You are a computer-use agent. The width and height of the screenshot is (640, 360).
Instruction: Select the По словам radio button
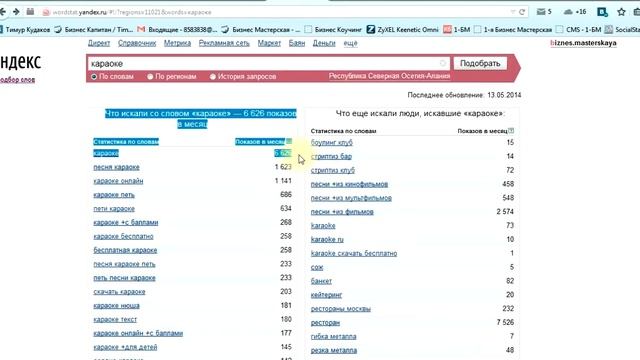[x=94, y=76]
